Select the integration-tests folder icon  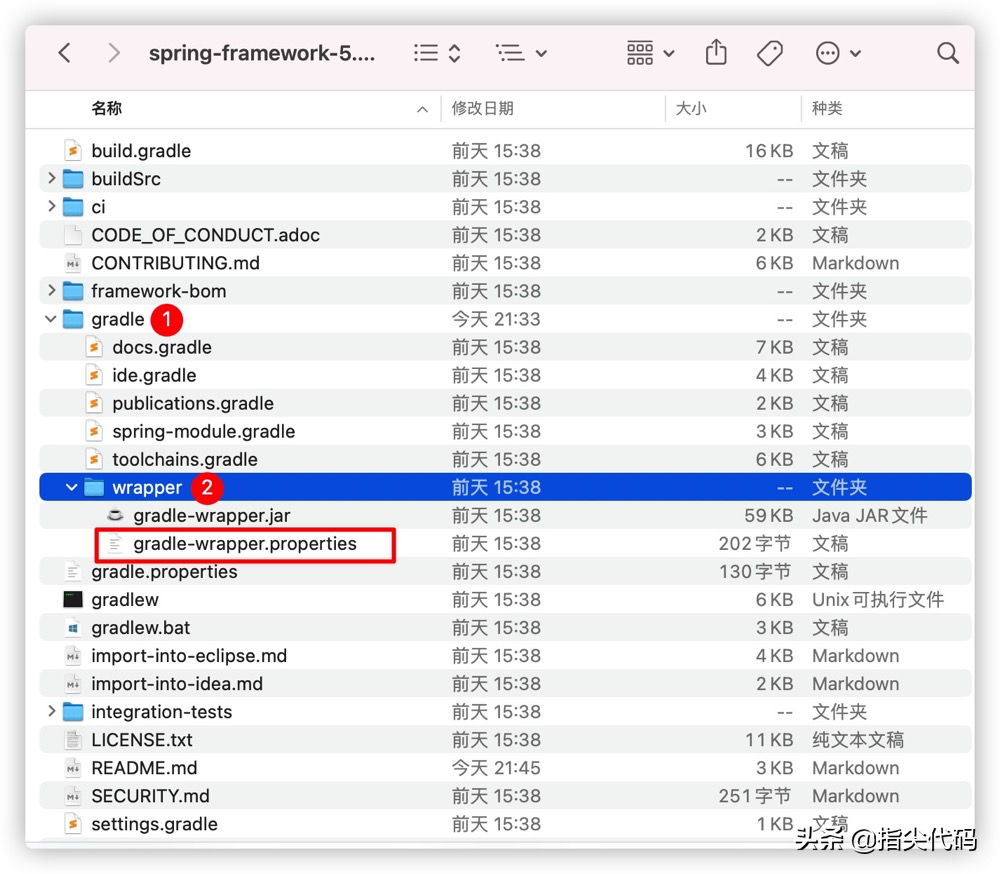click(x=73, y=712)
